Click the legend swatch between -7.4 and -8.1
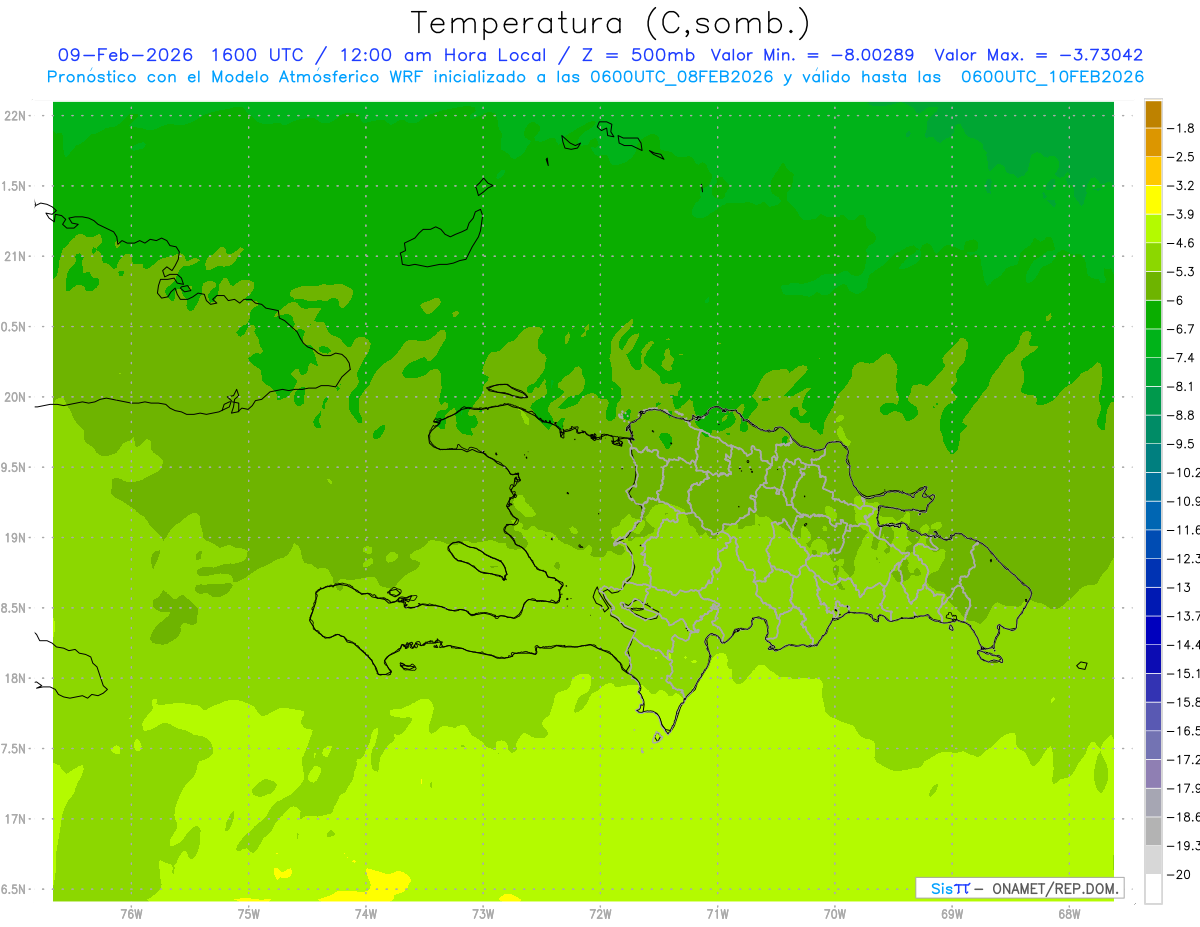Image resolution: width=1200 pixels, height=927 pixels. pyautogui.click(x=1153, y=372)
